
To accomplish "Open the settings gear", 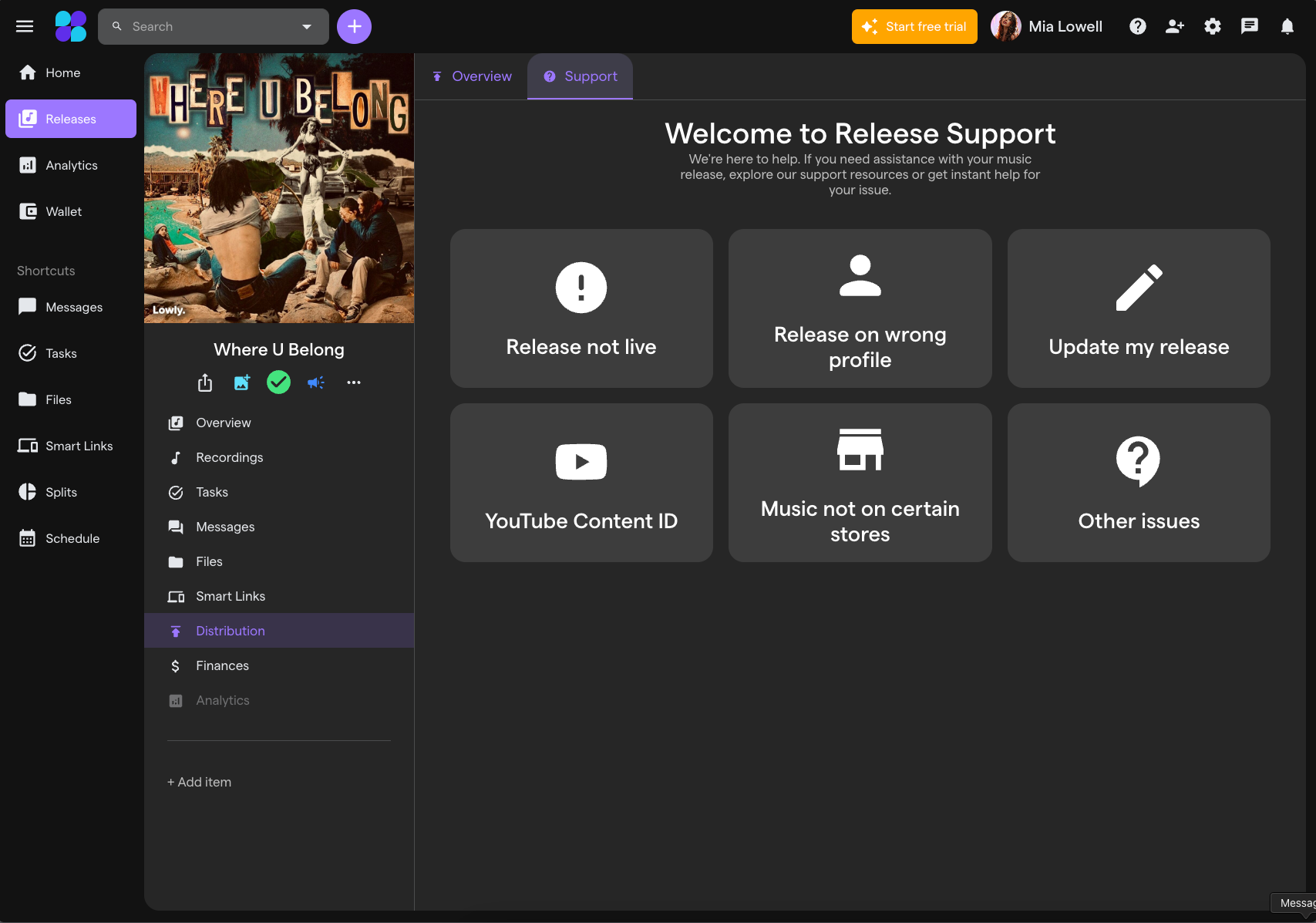I will coord(1213,26).
